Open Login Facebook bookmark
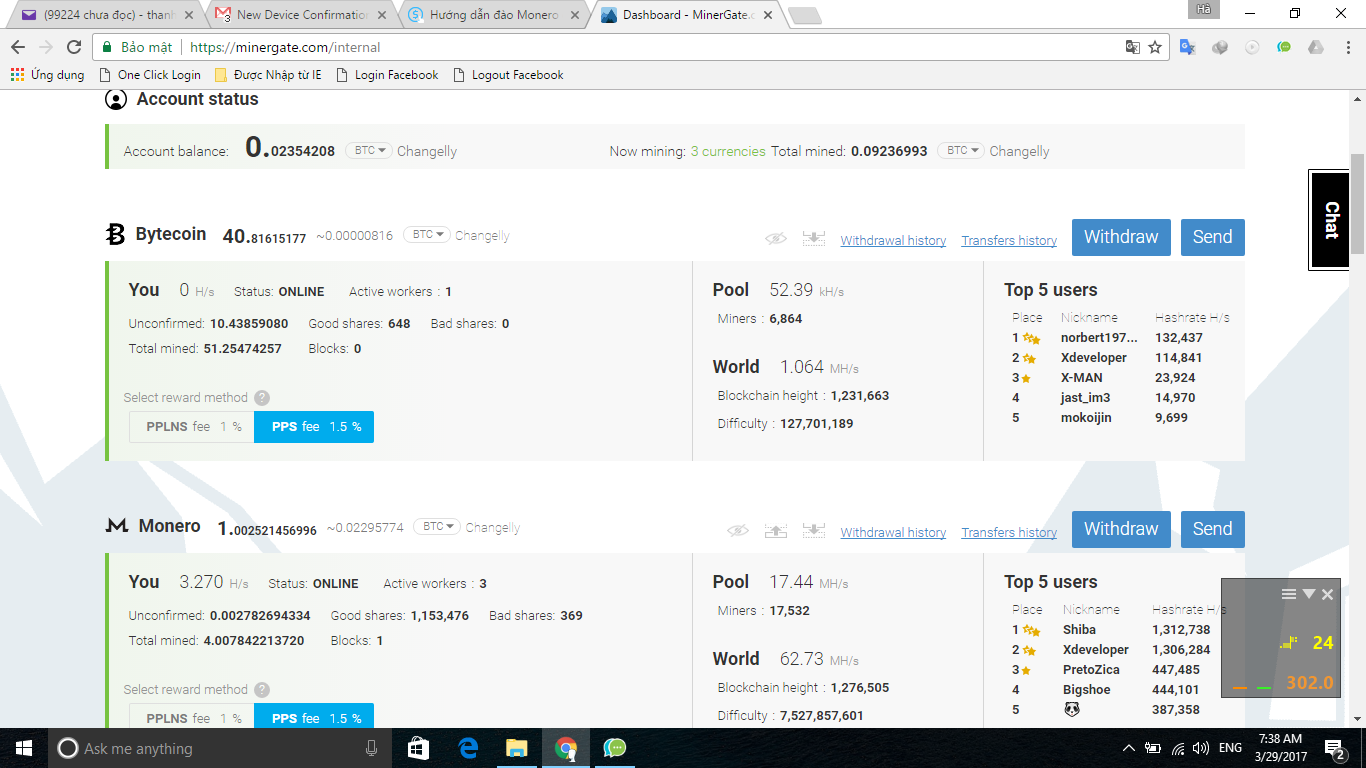The image size is (1366, 768). tap(388, 75)
